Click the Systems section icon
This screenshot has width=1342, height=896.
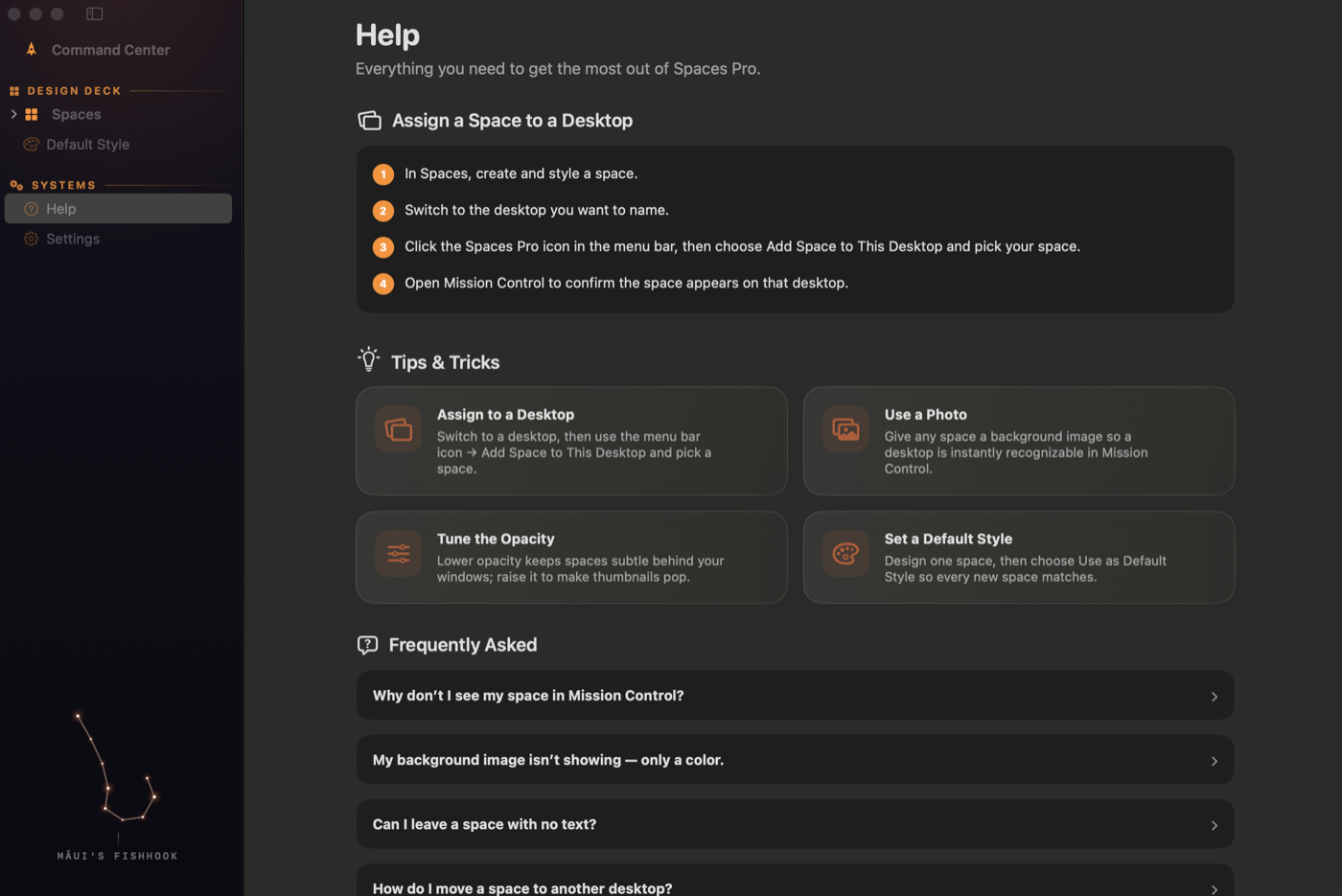(16, 185)
